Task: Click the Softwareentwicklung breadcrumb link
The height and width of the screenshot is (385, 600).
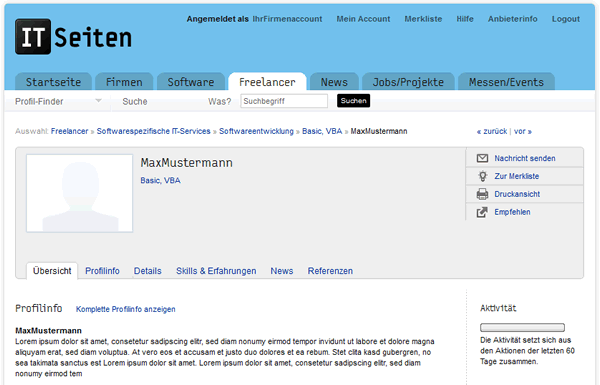Action: coord(256,131)
